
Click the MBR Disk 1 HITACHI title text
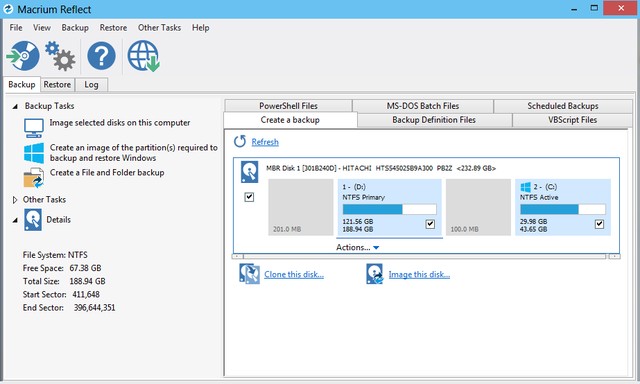pyautogui.click(x=381, y=168)
